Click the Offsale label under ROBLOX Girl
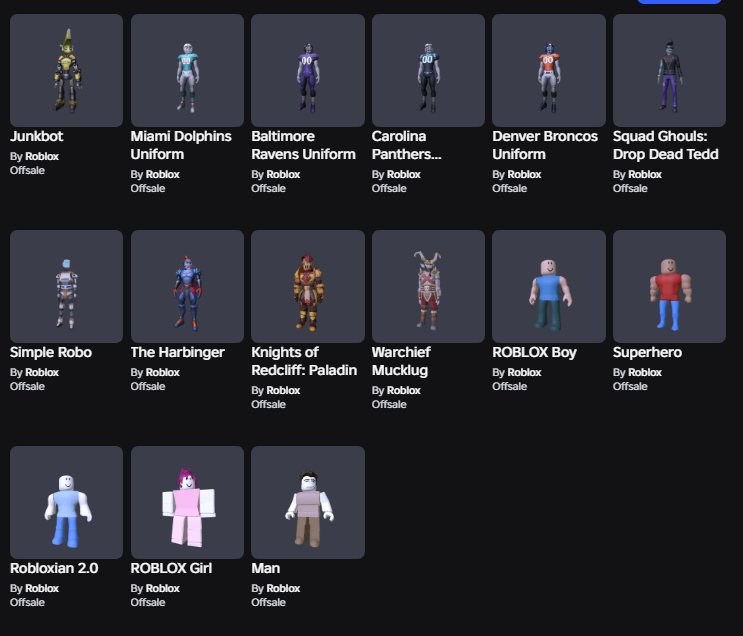This screenshot has width=743, height=636. pos(148,602)
